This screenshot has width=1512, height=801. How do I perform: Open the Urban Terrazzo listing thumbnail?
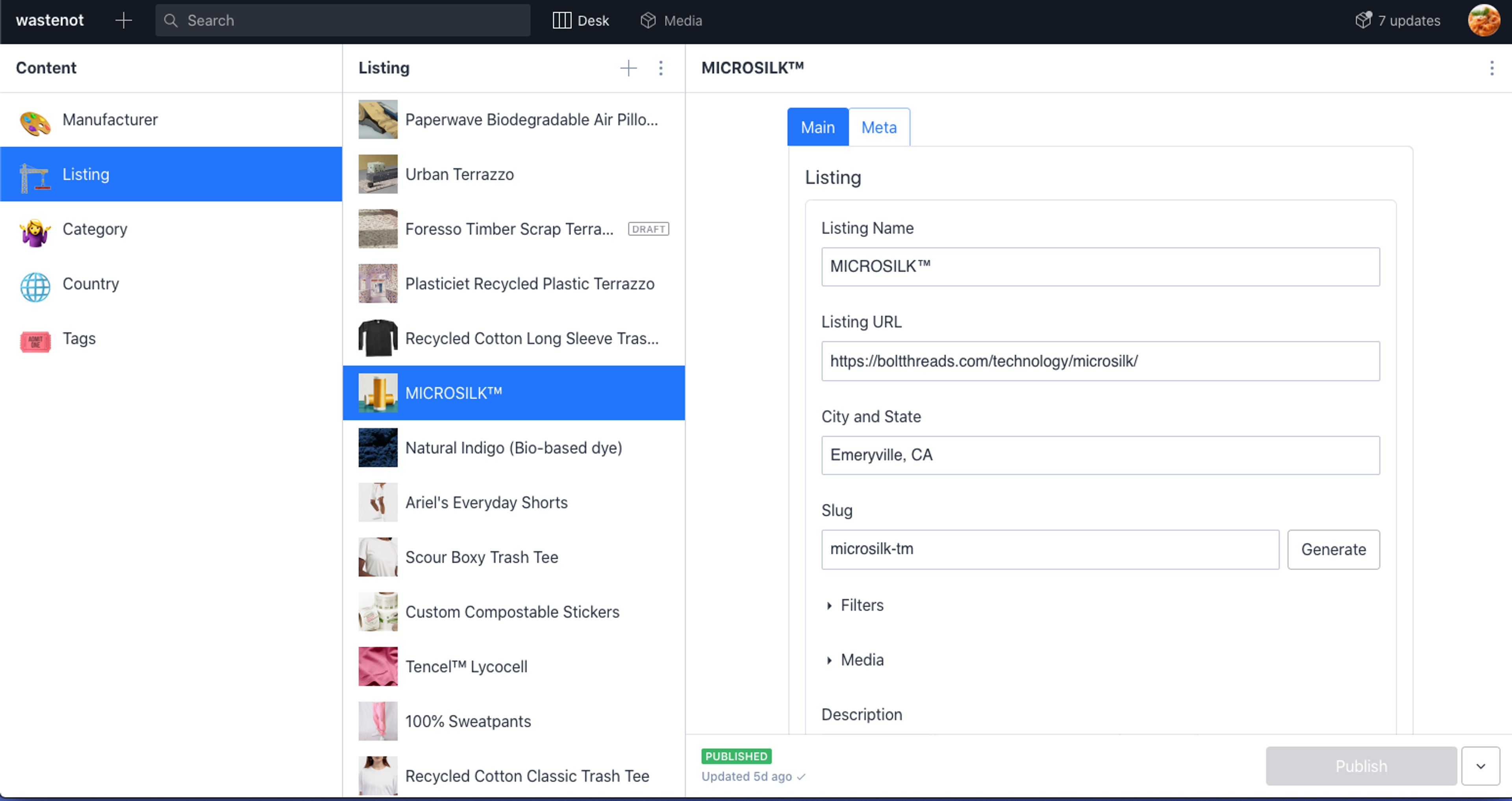378,174
